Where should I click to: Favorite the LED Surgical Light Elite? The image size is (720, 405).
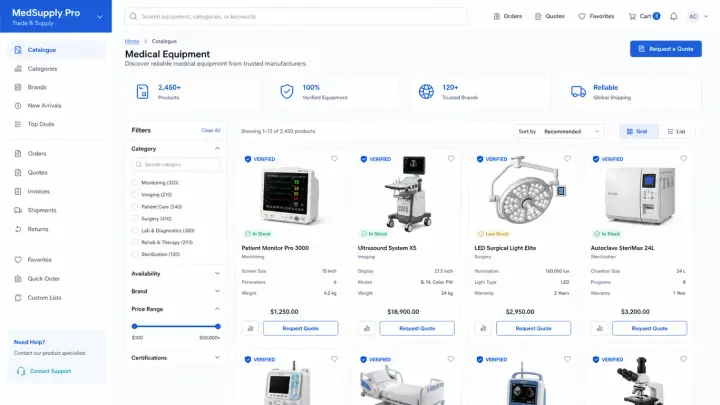[x=567, y=158]
